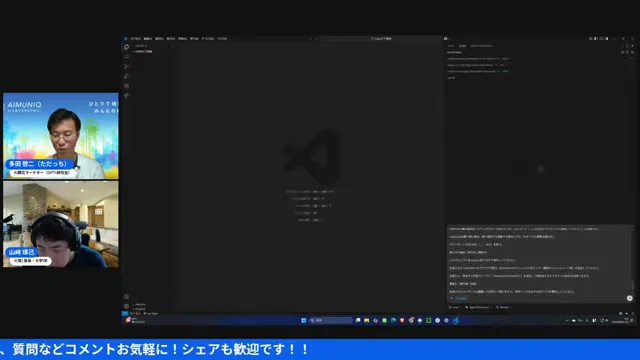Open the 表示 (View) menu

[171, 38]
